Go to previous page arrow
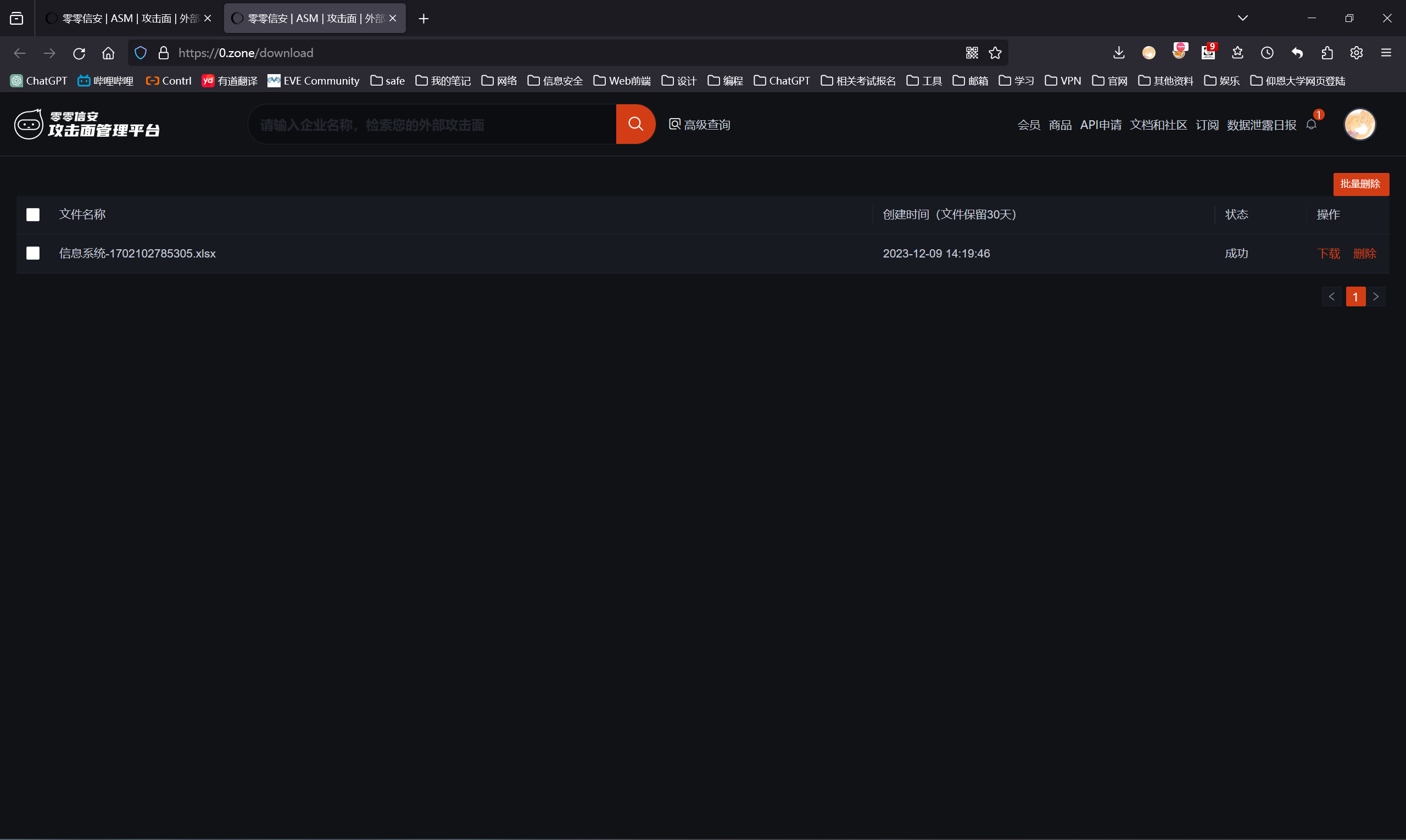The height and width of the screenshot is (840, 1406). 1331,296
